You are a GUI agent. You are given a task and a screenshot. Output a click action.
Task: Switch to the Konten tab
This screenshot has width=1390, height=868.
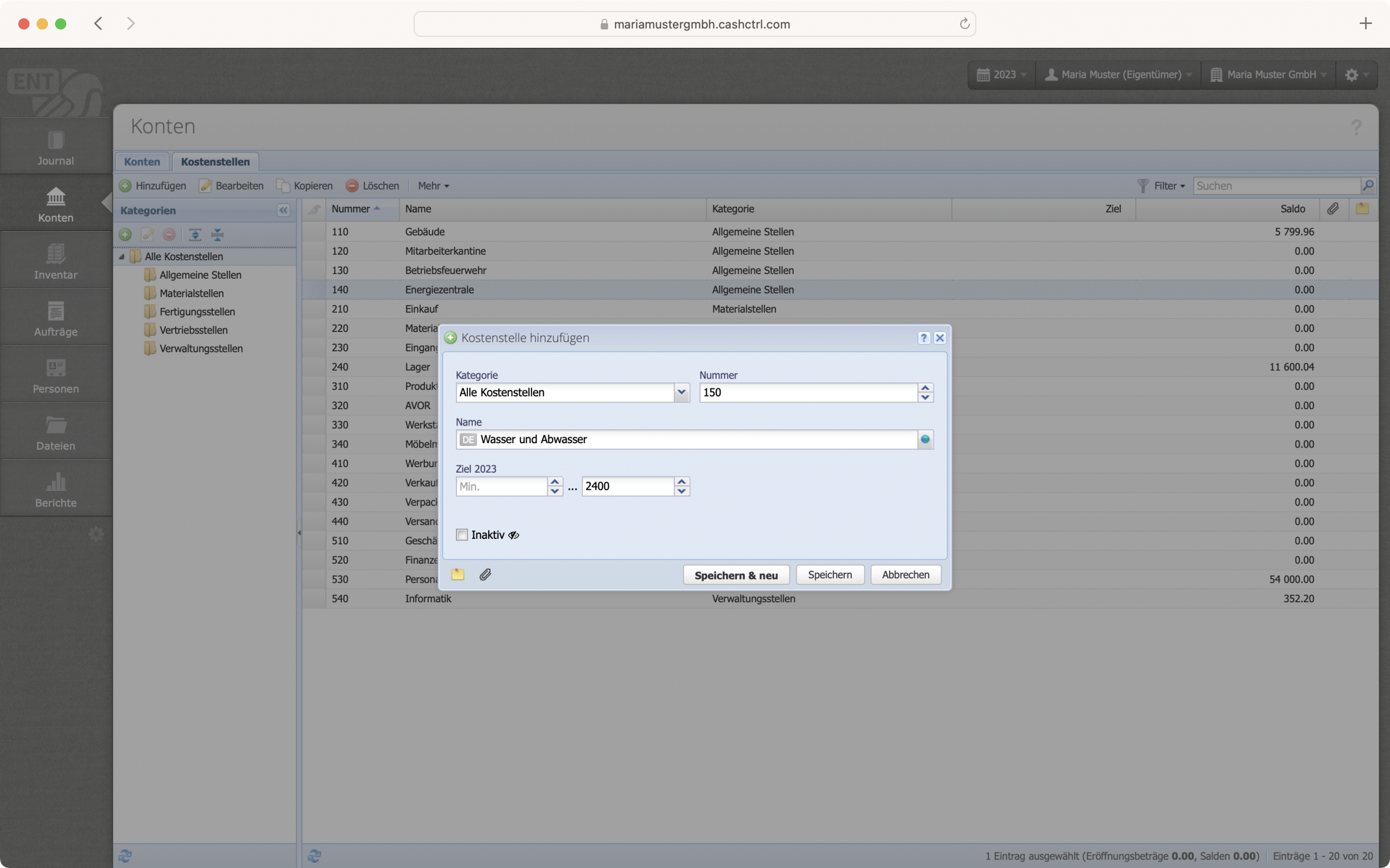(142, 162)
